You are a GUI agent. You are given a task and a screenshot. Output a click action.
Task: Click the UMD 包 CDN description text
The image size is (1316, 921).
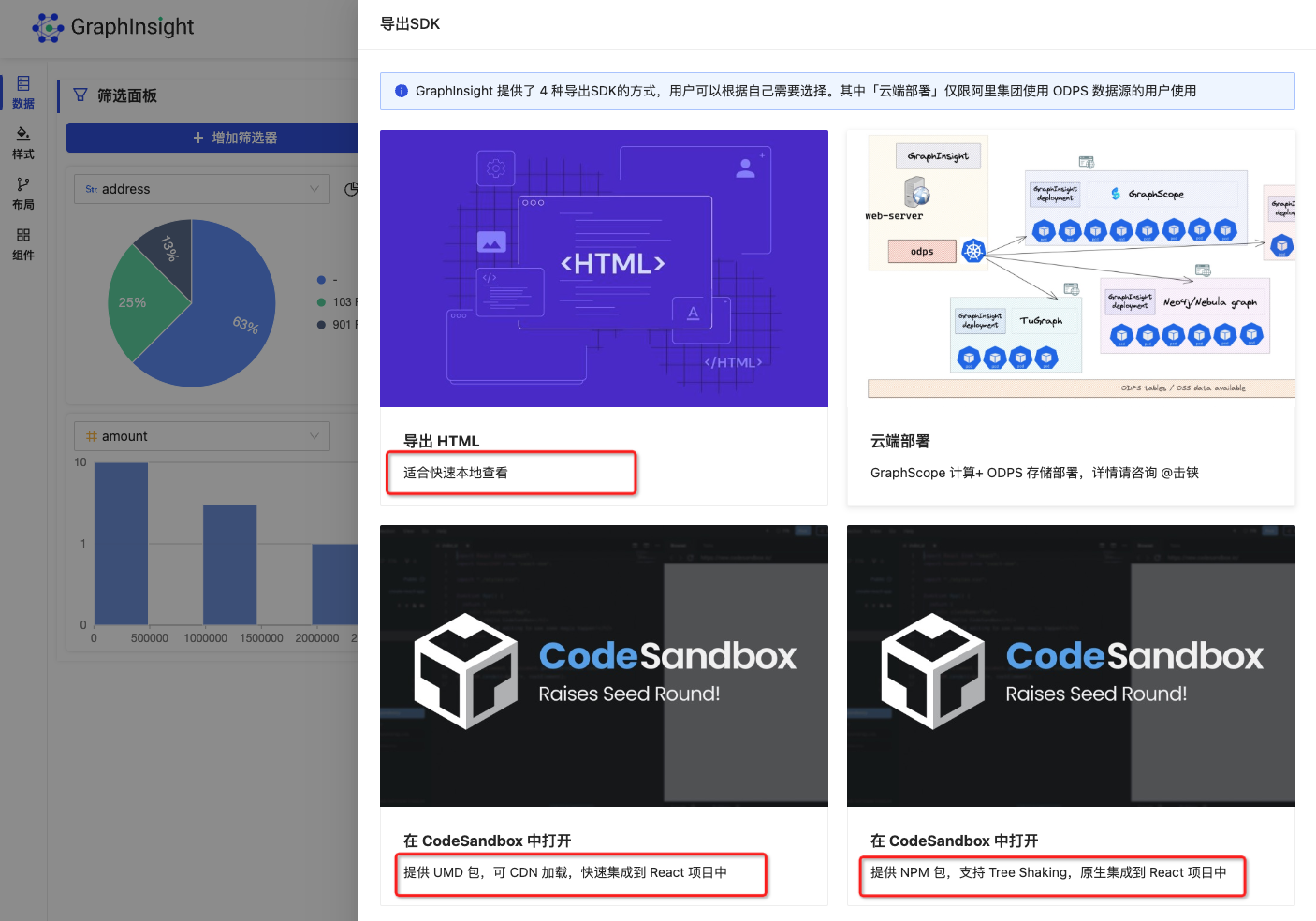tap(565, 872)
